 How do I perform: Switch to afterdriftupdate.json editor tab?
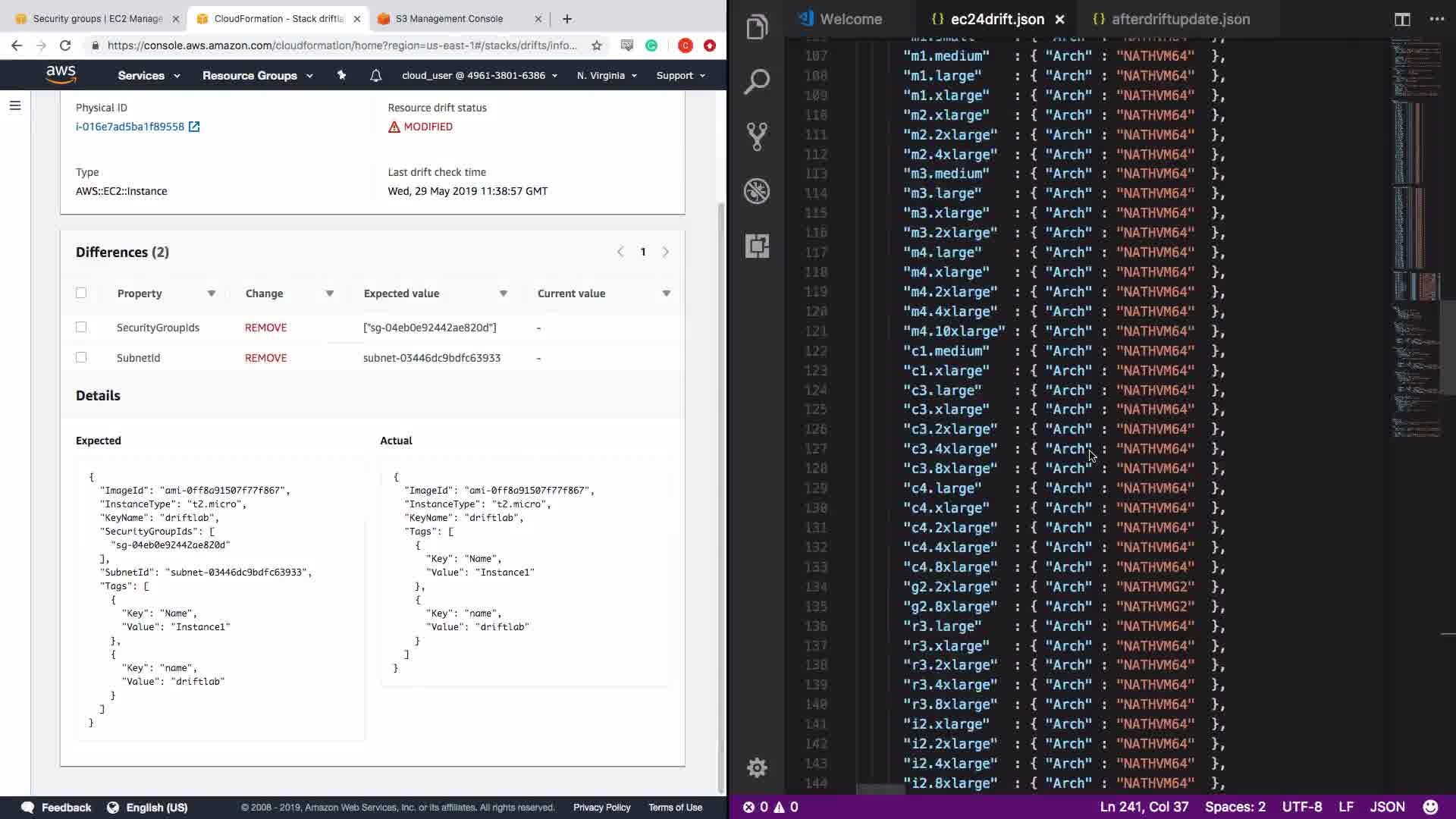(1180, 19)
